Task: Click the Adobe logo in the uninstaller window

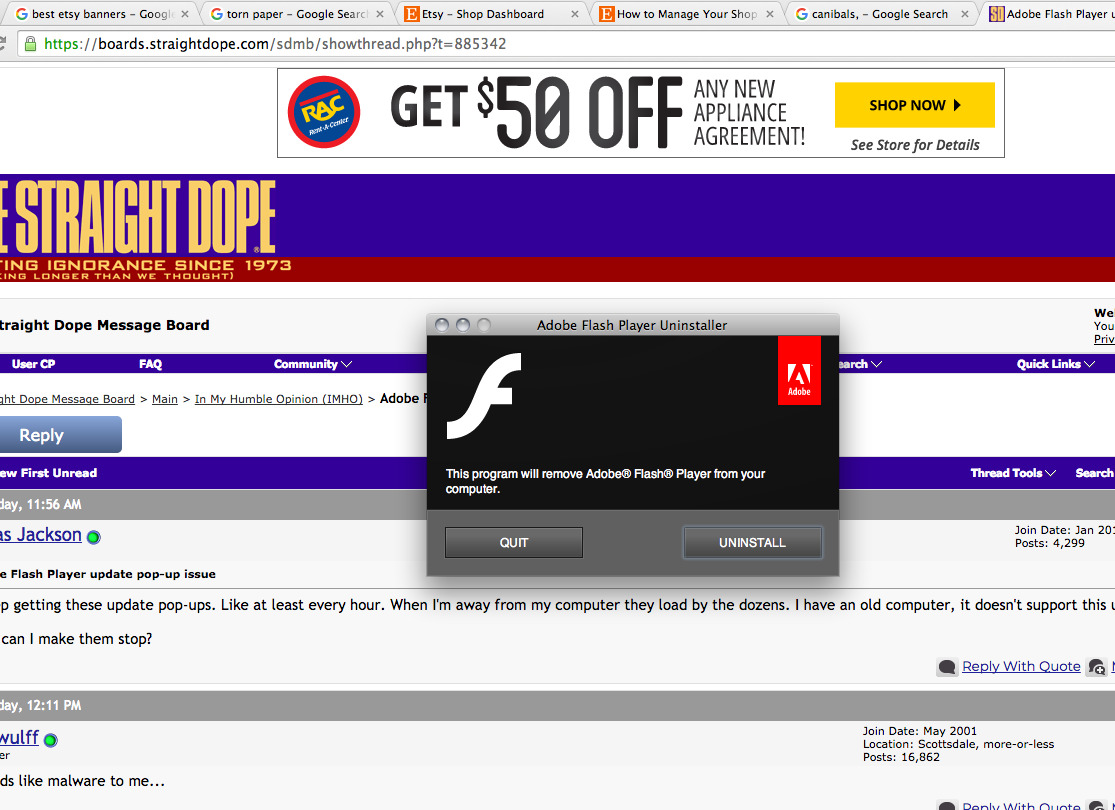Action: click(799, 371)
